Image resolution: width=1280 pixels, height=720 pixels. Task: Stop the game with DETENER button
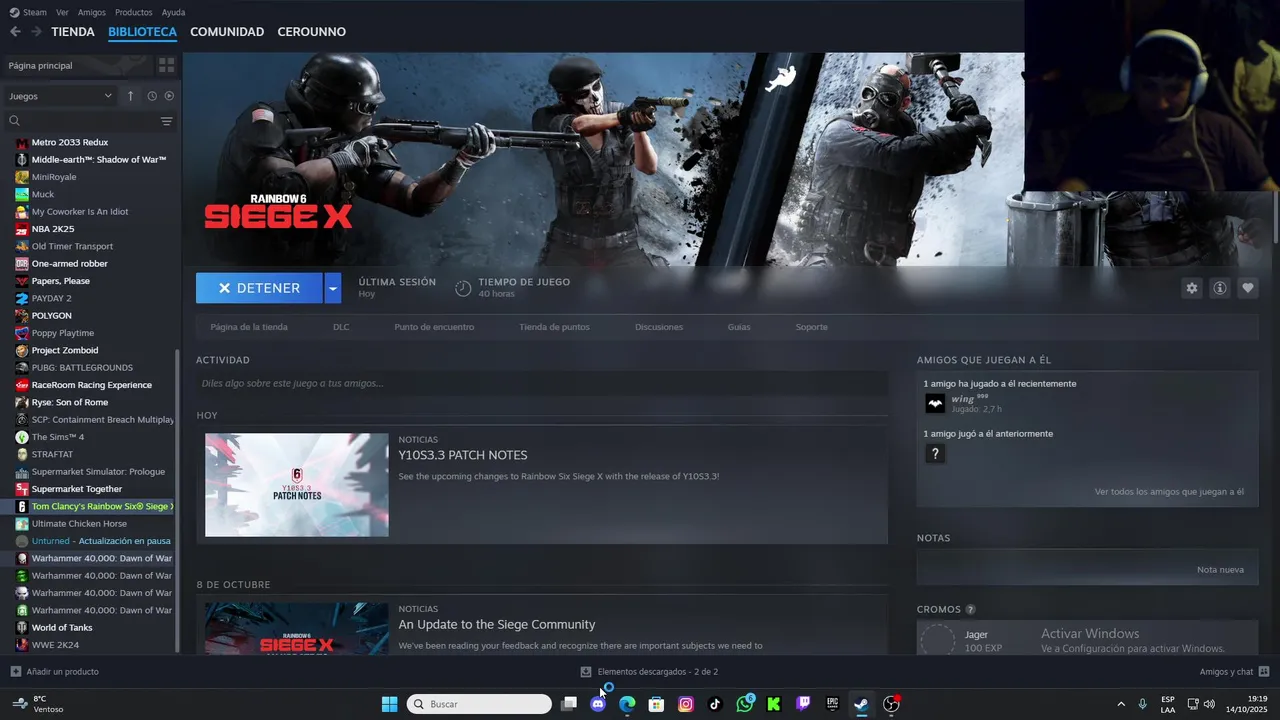coord(259,288)
